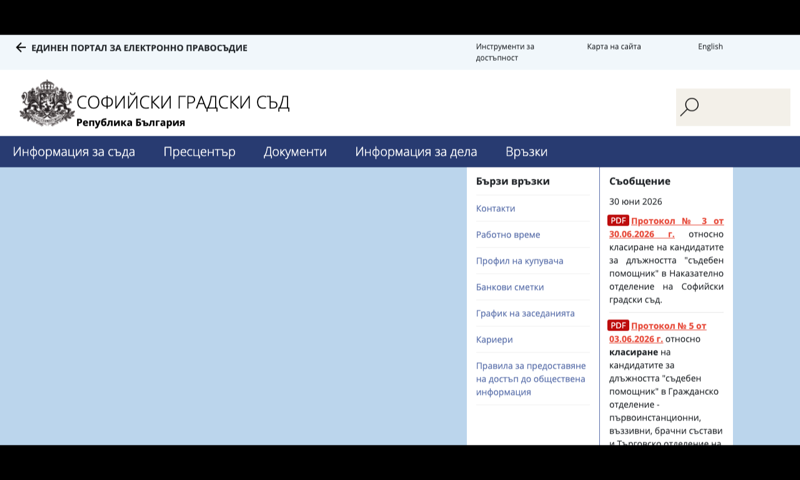Open the Информация за дела menu
The image size is (800, 480).
(416, 151)
